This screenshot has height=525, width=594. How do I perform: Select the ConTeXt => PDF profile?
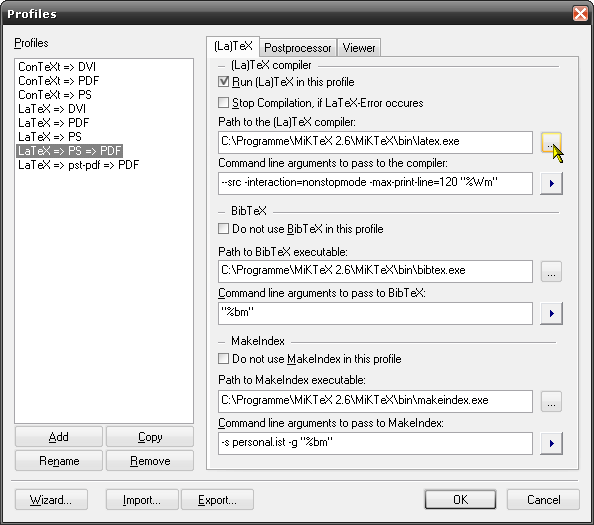58,81
